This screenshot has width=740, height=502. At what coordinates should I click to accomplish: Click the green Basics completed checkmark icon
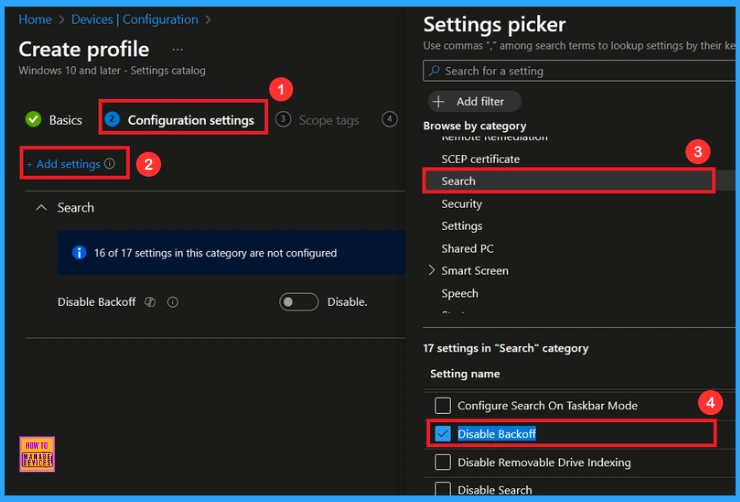tap(34, 119)
